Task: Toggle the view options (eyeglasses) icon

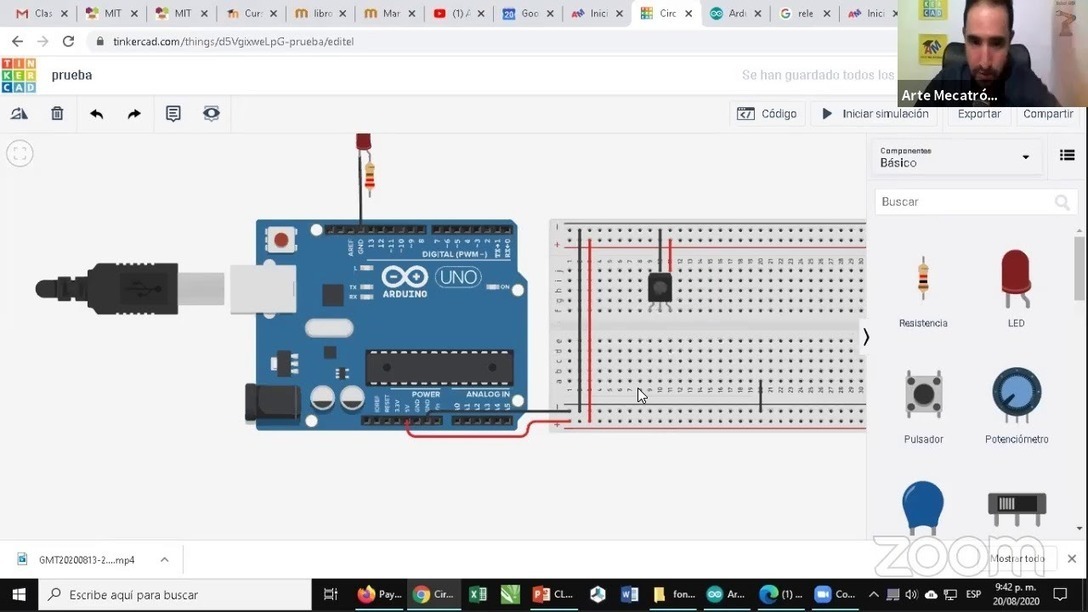Action: pyautogui.click(x=211, y=113)
